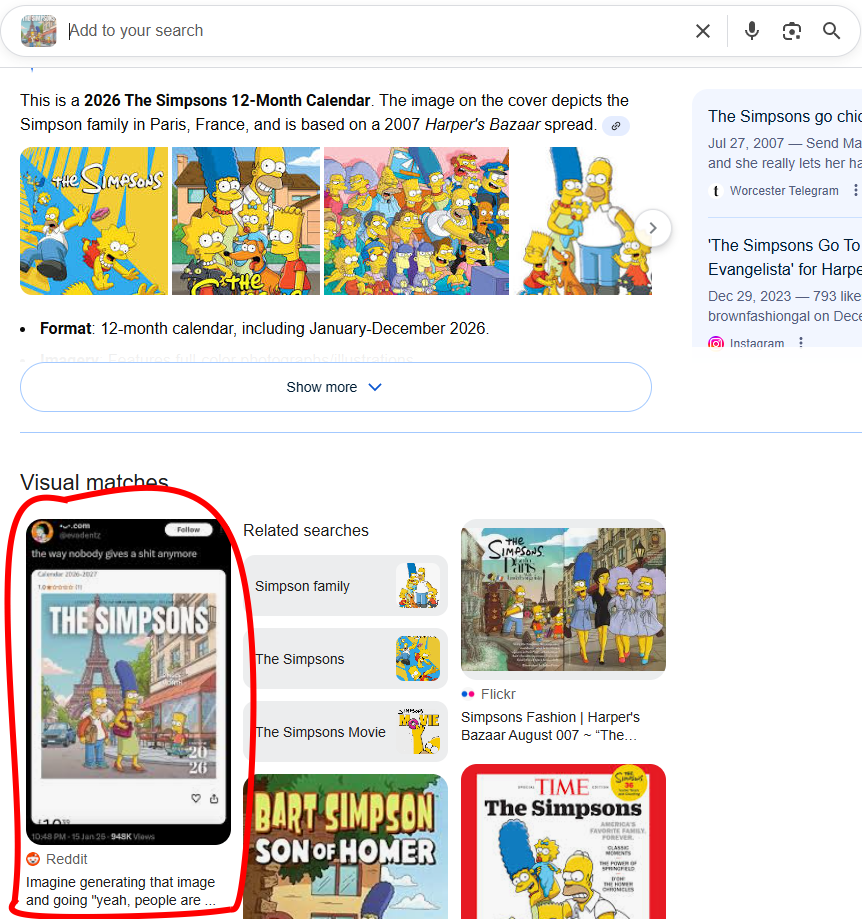
Task: Open the yellow Simpsons logo image
Action: [94, 221]
